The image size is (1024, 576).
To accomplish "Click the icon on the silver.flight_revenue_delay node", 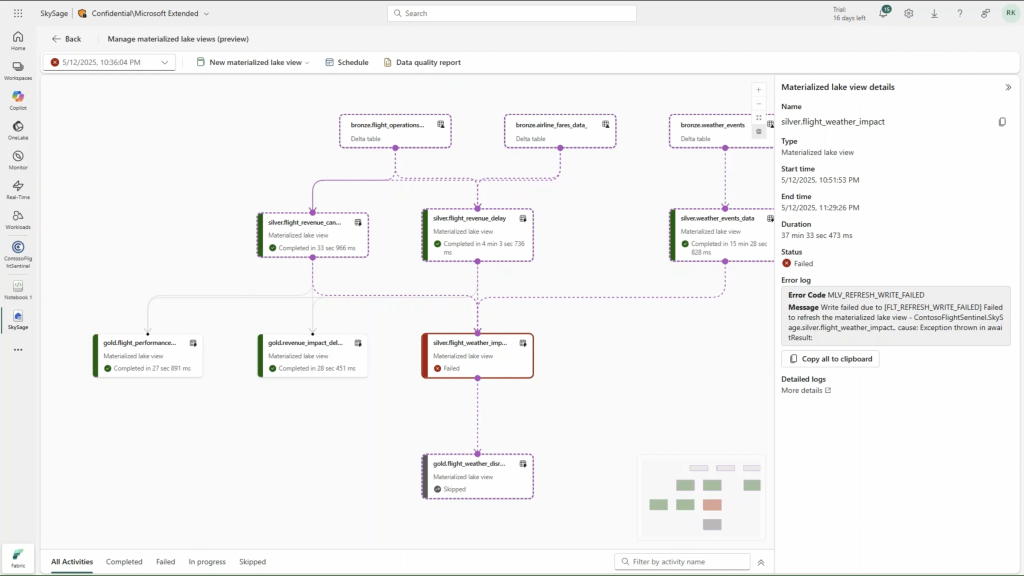I will (x=522, y=218).
